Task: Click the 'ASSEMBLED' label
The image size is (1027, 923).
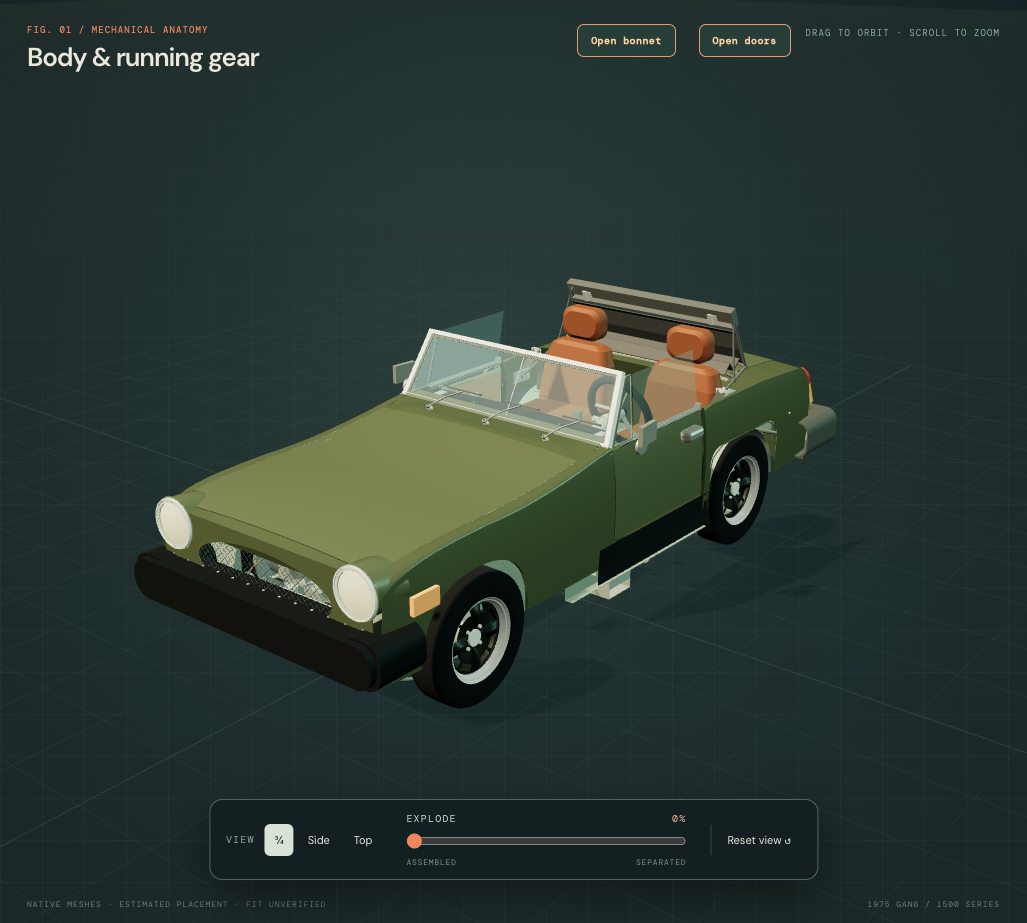Action: coord(431,862)
